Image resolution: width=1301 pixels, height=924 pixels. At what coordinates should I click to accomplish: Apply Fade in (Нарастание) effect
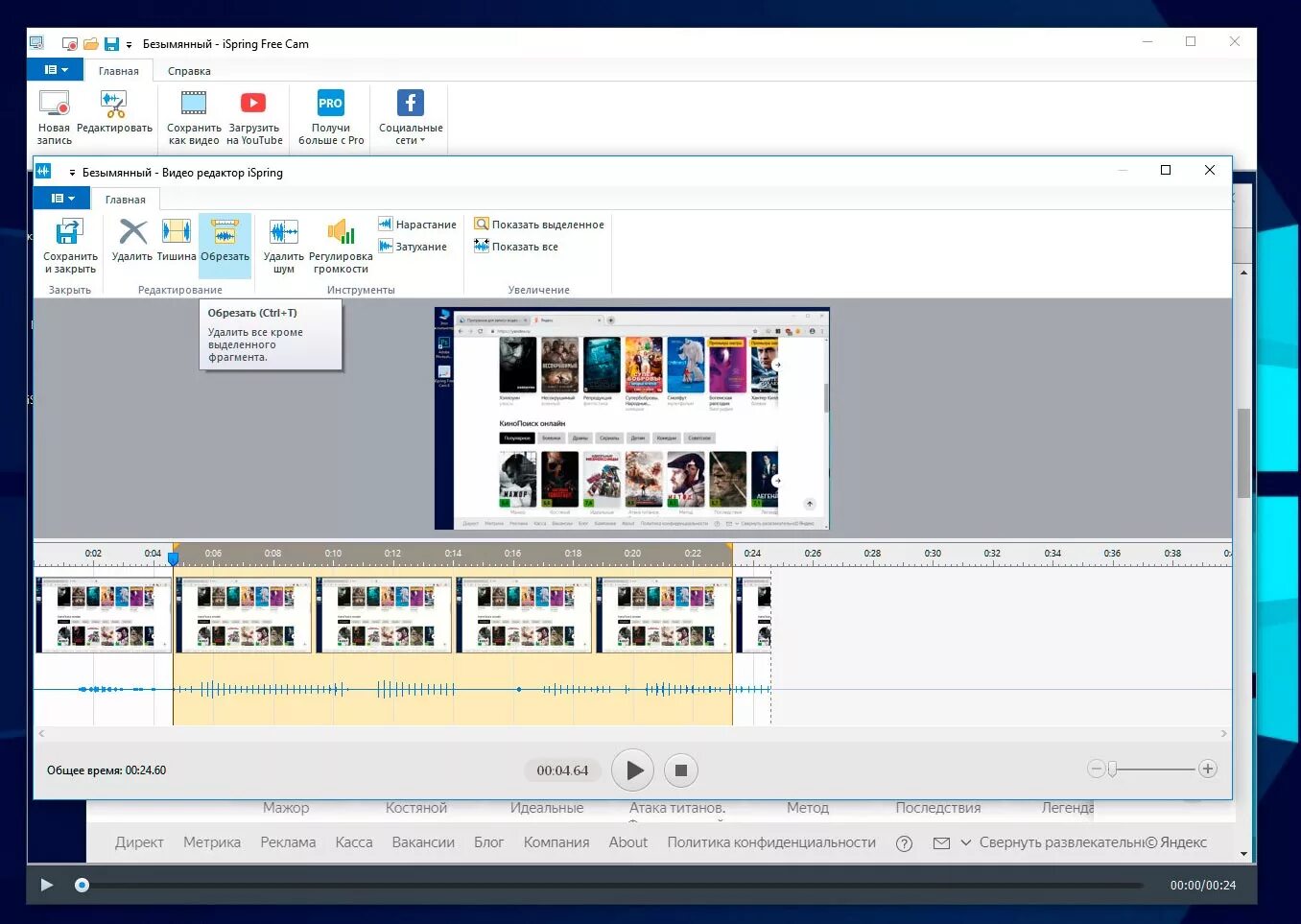tap(417, 225)
